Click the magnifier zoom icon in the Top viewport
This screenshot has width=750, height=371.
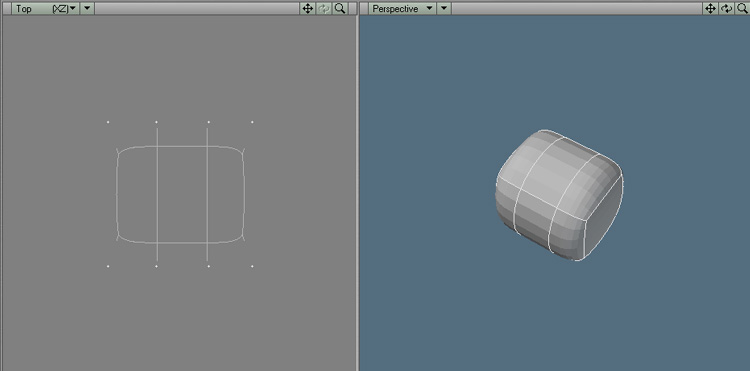click(x=340, y=9)
